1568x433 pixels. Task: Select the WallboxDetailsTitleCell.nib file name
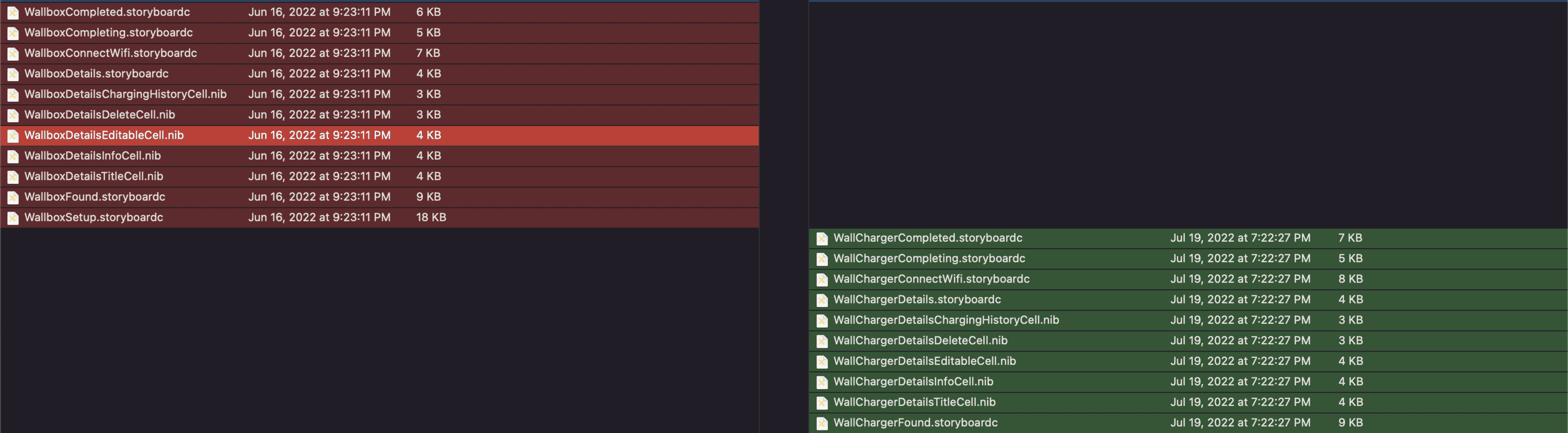click(94, 177)
